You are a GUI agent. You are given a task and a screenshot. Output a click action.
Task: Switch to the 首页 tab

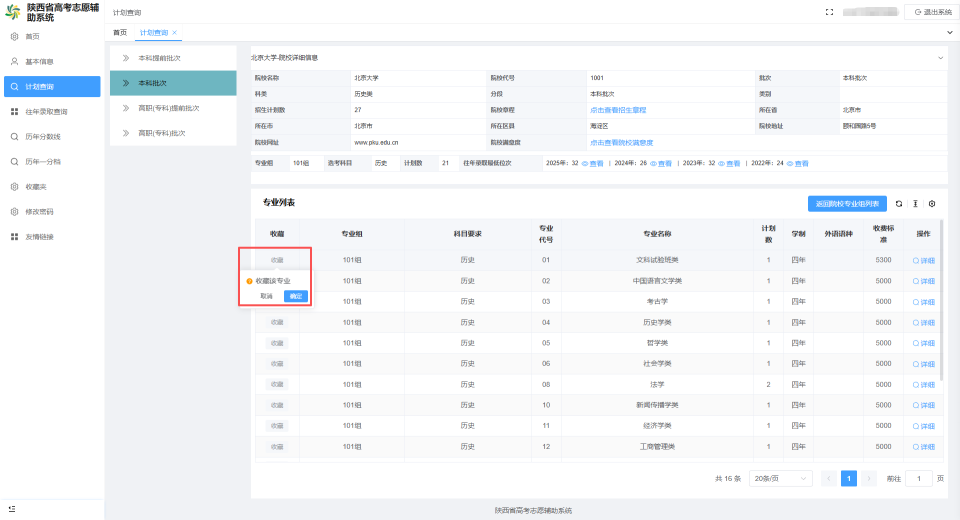tap(120, 32)
